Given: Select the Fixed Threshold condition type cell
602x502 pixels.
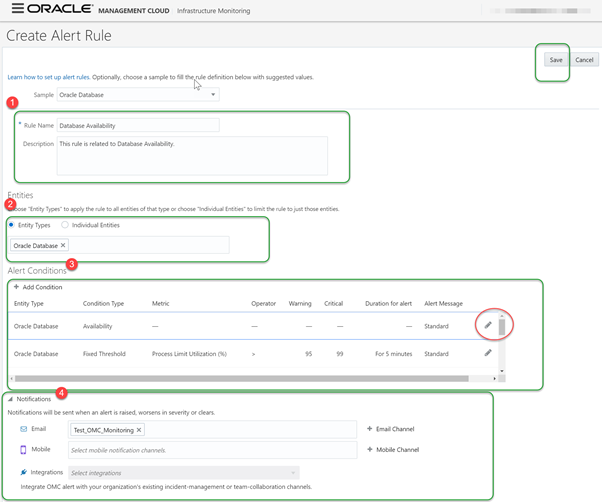Looking at the screenshot, I should click(104, 353).
